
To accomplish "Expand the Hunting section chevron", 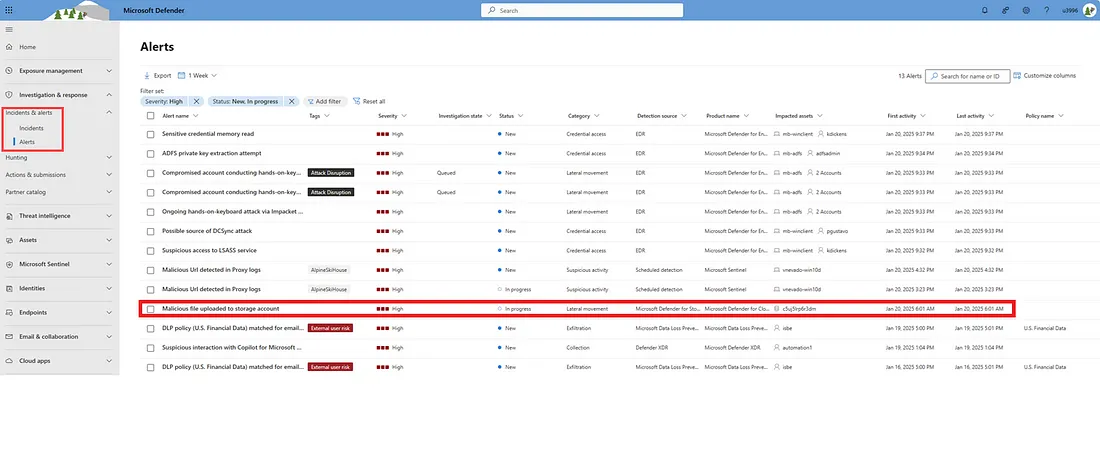I will pos(109,158).
